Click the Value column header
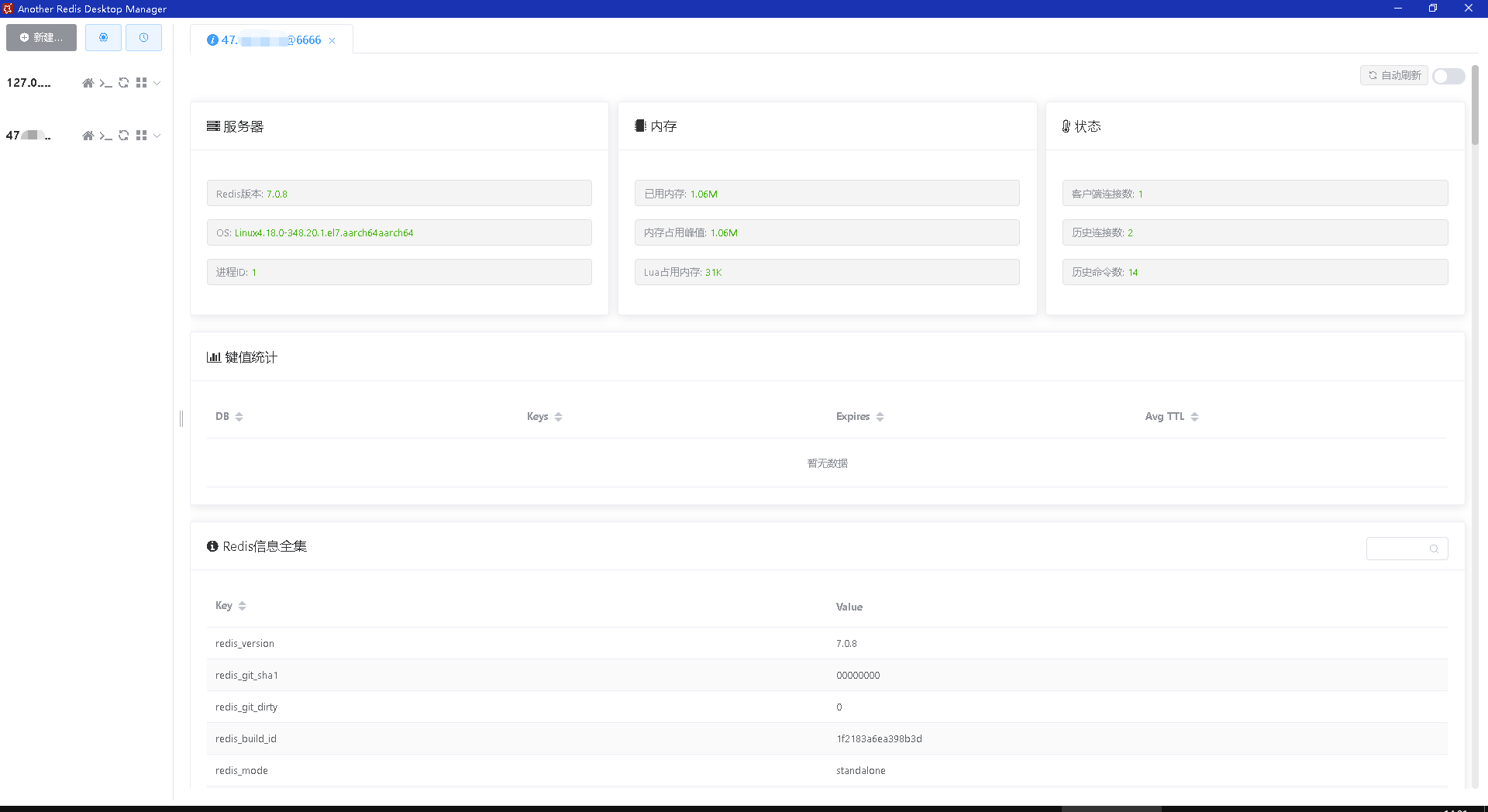This screenshot has height=812, width=1488. (849, 607)
